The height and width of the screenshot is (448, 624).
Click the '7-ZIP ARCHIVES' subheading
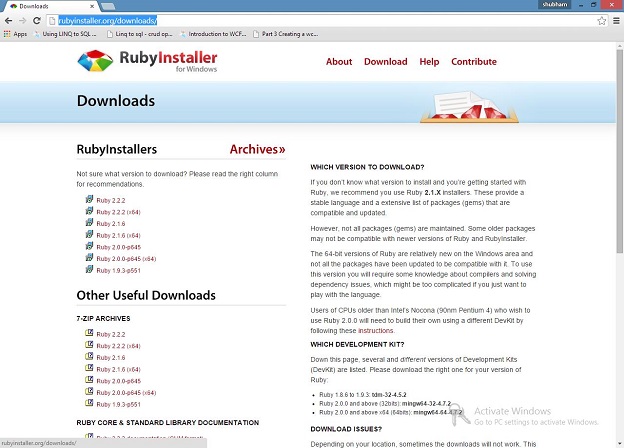tap(103, 319)
